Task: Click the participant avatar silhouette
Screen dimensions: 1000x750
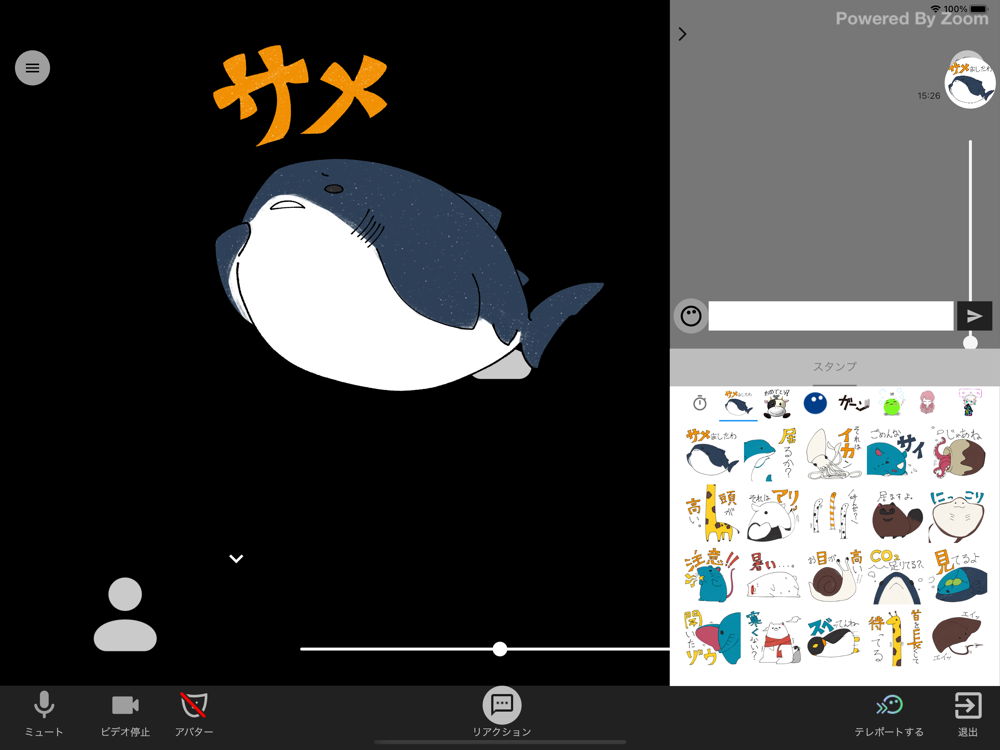Action: (x=125, y=614)
